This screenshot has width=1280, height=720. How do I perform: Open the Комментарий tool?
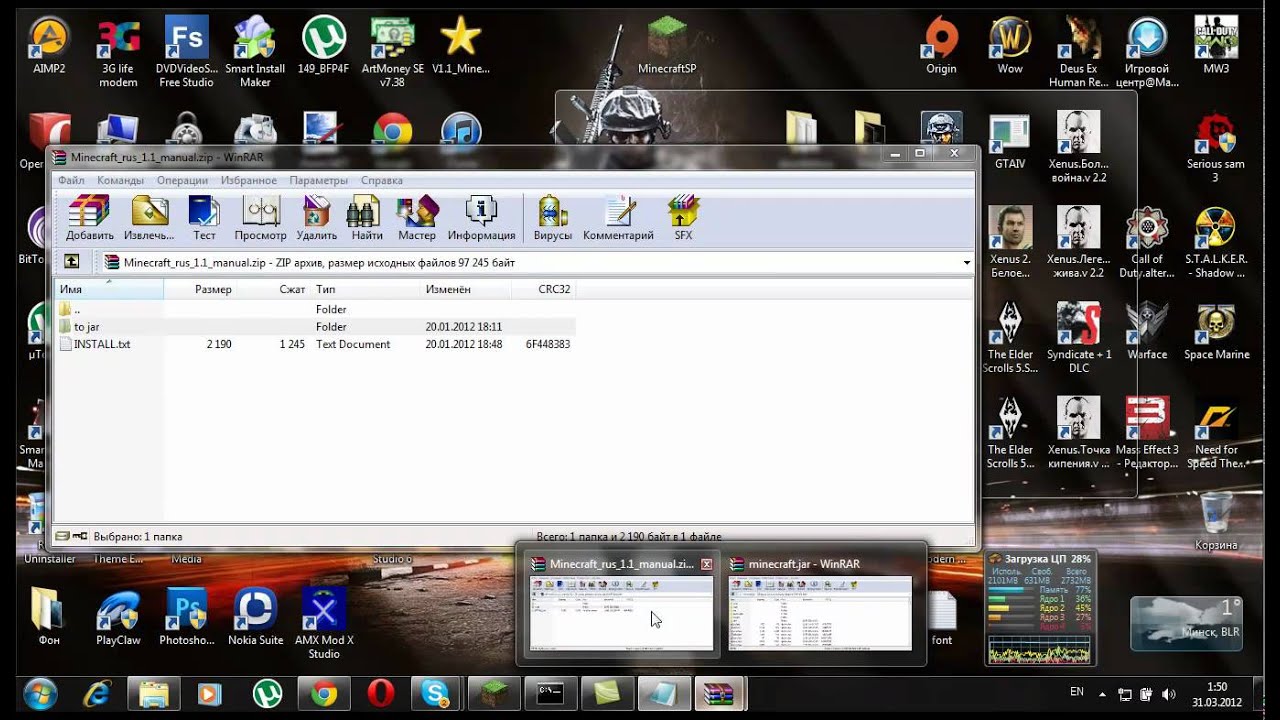click(618, 217)
